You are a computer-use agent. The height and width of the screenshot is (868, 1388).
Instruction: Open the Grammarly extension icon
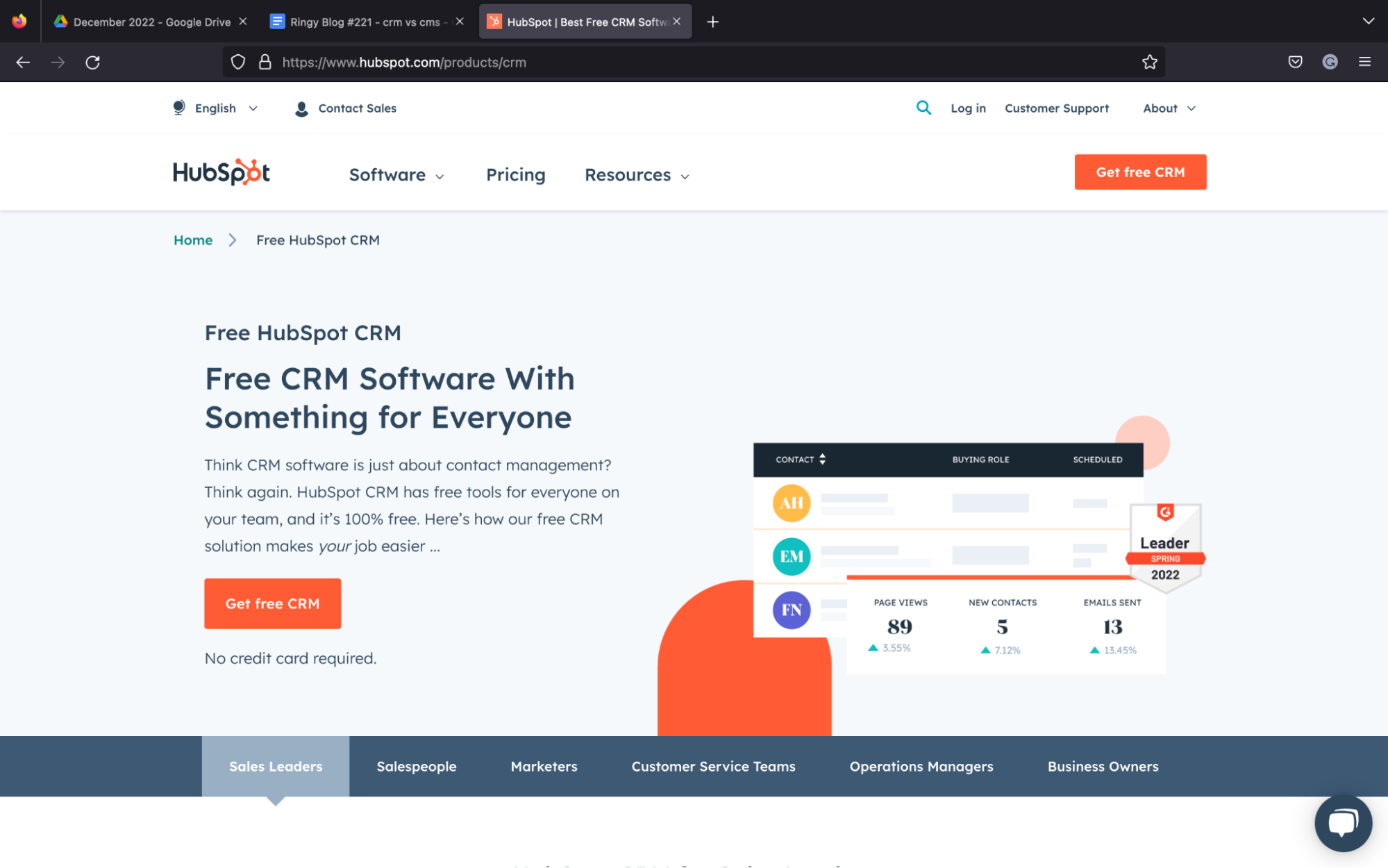pyautogui.click(x=1330, y=62)
